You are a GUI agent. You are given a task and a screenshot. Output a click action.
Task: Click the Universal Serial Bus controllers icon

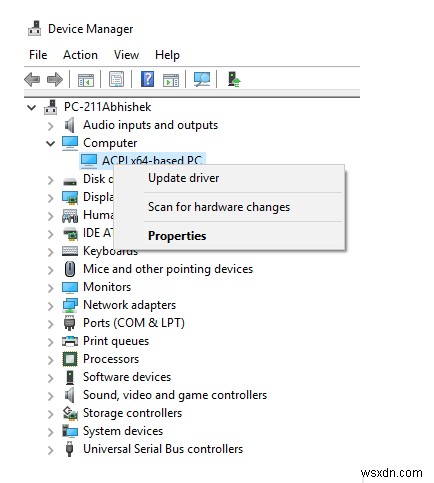[x=69, y=449]
